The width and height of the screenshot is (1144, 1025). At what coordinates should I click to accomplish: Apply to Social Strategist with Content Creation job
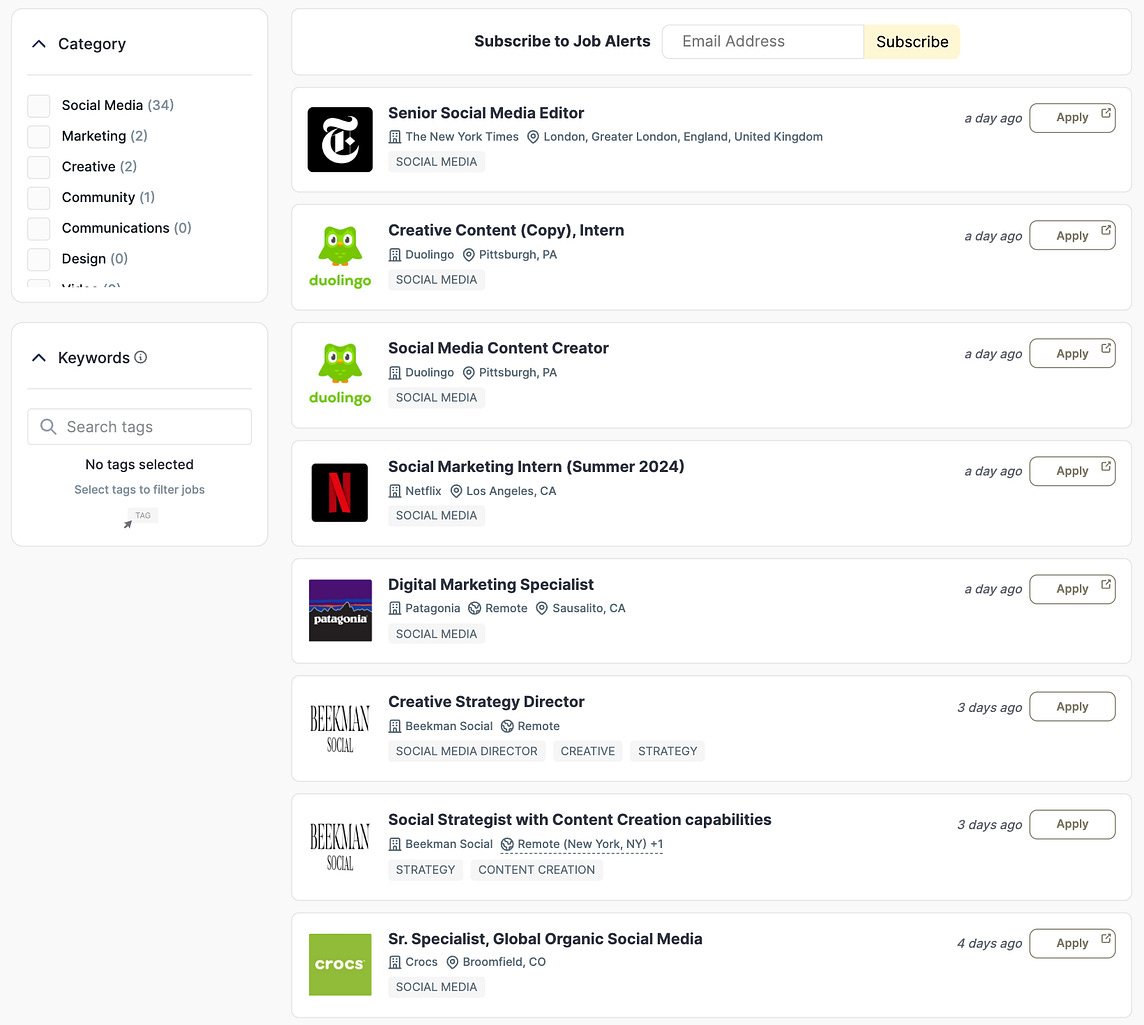[x=1072, y=824]
